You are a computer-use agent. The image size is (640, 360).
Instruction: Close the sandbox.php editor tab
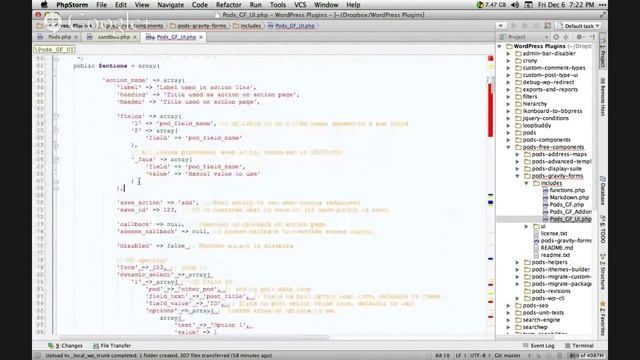(x=135, y=37)
